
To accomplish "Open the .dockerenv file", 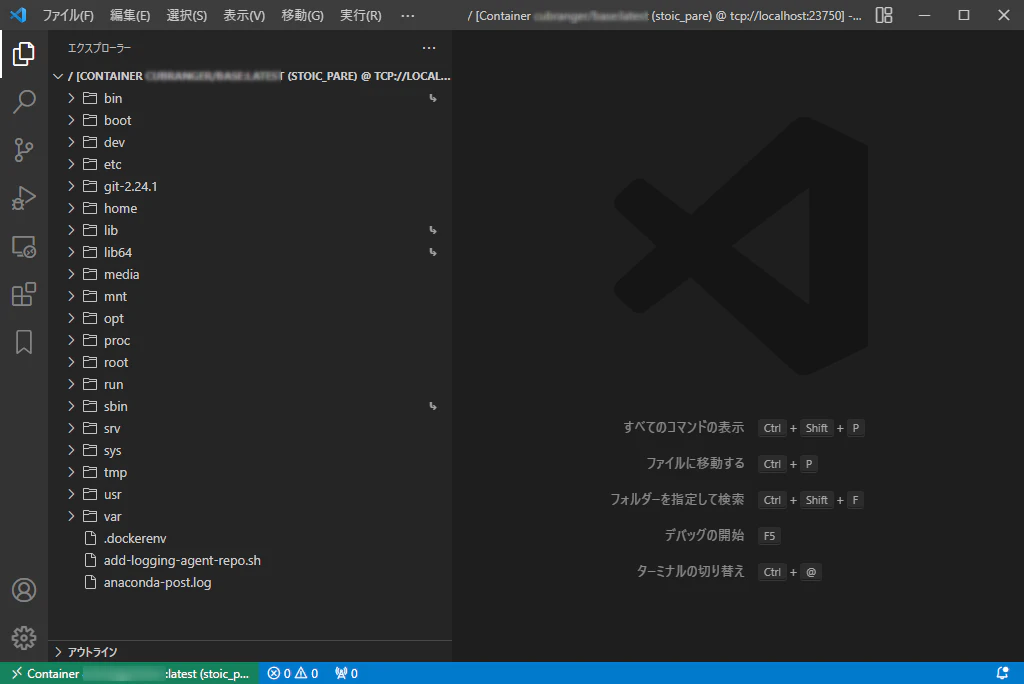I will pos(250,538).
